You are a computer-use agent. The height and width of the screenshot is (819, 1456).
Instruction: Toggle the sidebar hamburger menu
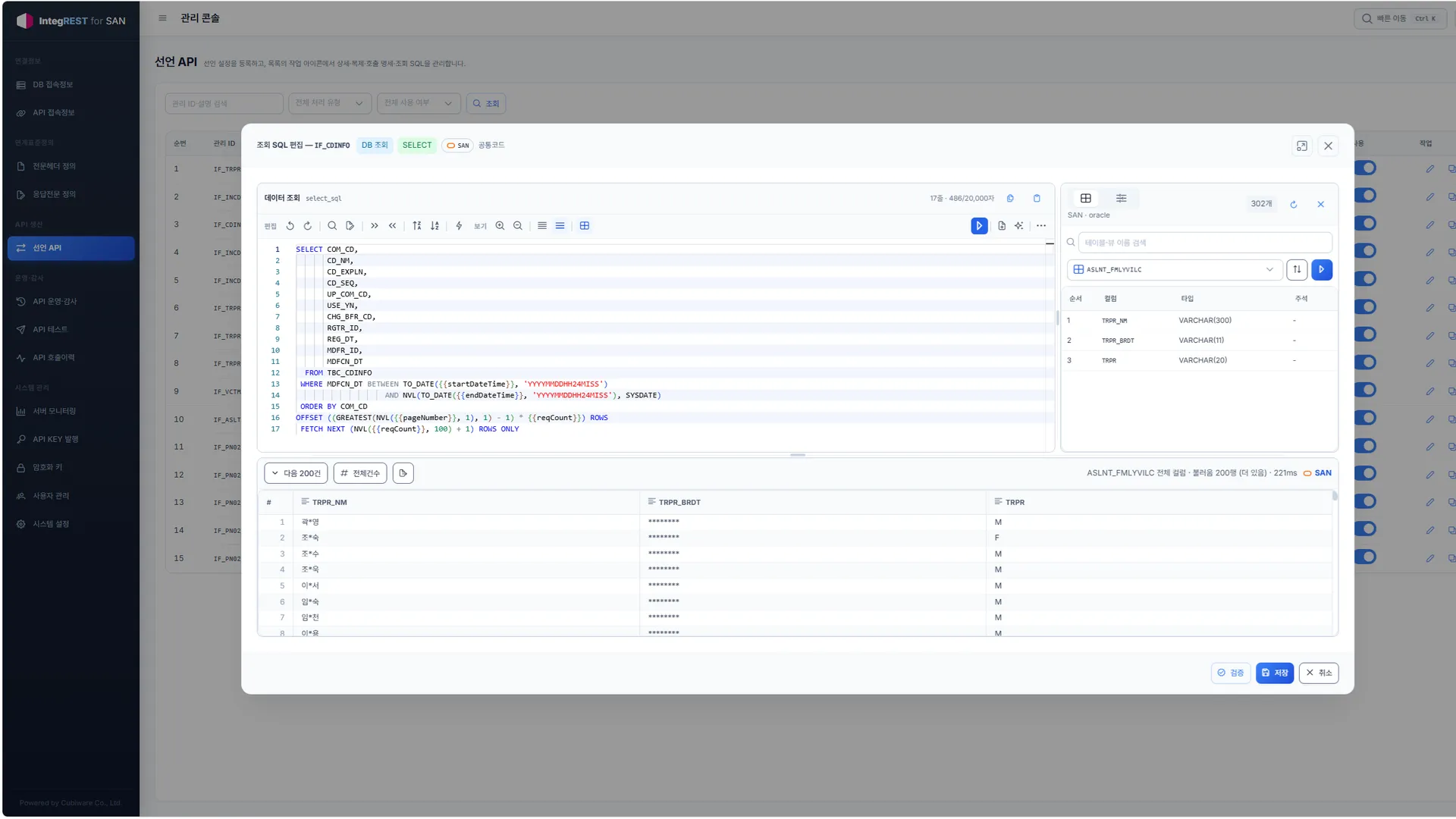point(162,18)
